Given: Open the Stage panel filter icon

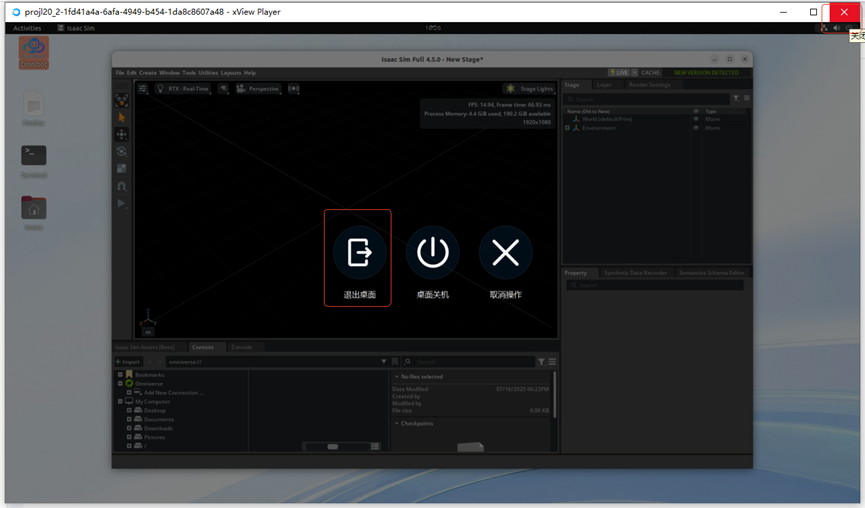Looking at the screenshot, I should (736, 98).
